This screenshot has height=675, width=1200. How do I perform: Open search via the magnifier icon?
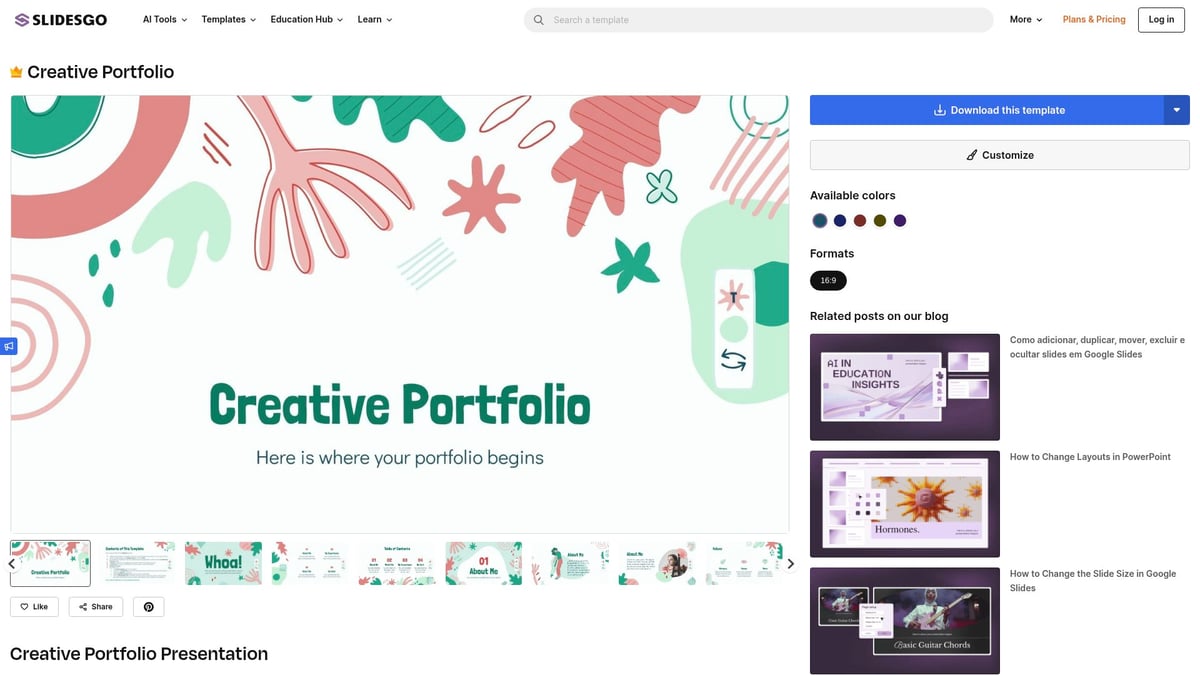pyautogui.click(x=538, y=19)
